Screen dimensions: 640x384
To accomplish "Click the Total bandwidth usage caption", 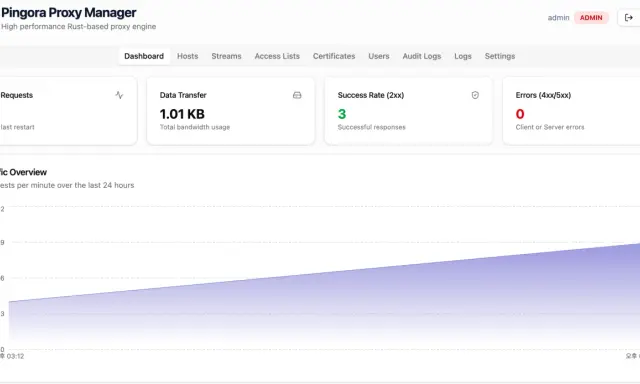I will [x=195, y=127].
